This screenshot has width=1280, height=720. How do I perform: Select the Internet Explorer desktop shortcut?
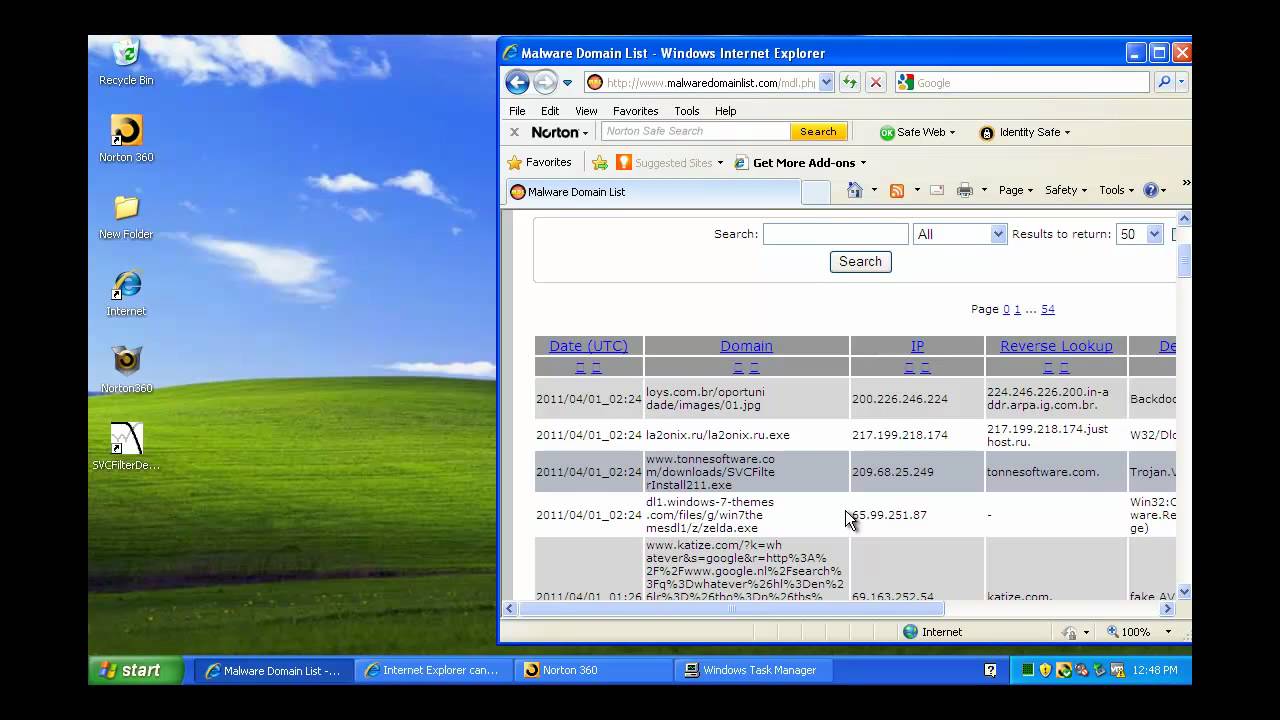click(x=126, y=294)
